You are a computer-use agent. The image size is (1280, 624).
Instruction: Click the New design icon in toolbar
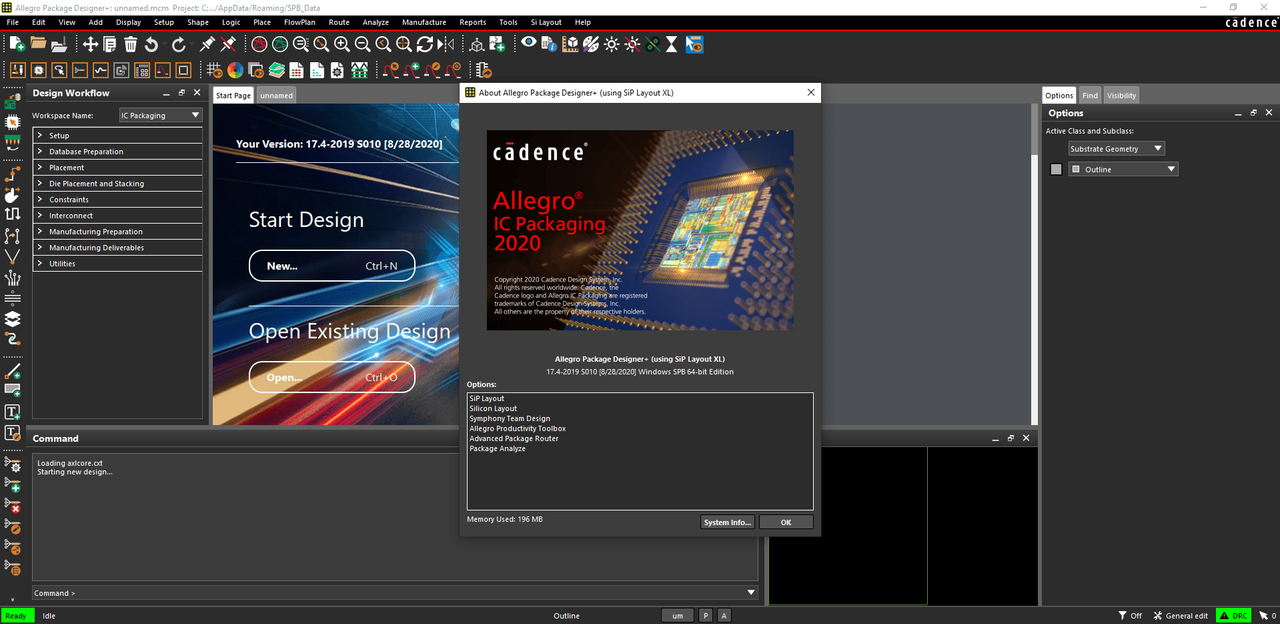click(17, 44)
